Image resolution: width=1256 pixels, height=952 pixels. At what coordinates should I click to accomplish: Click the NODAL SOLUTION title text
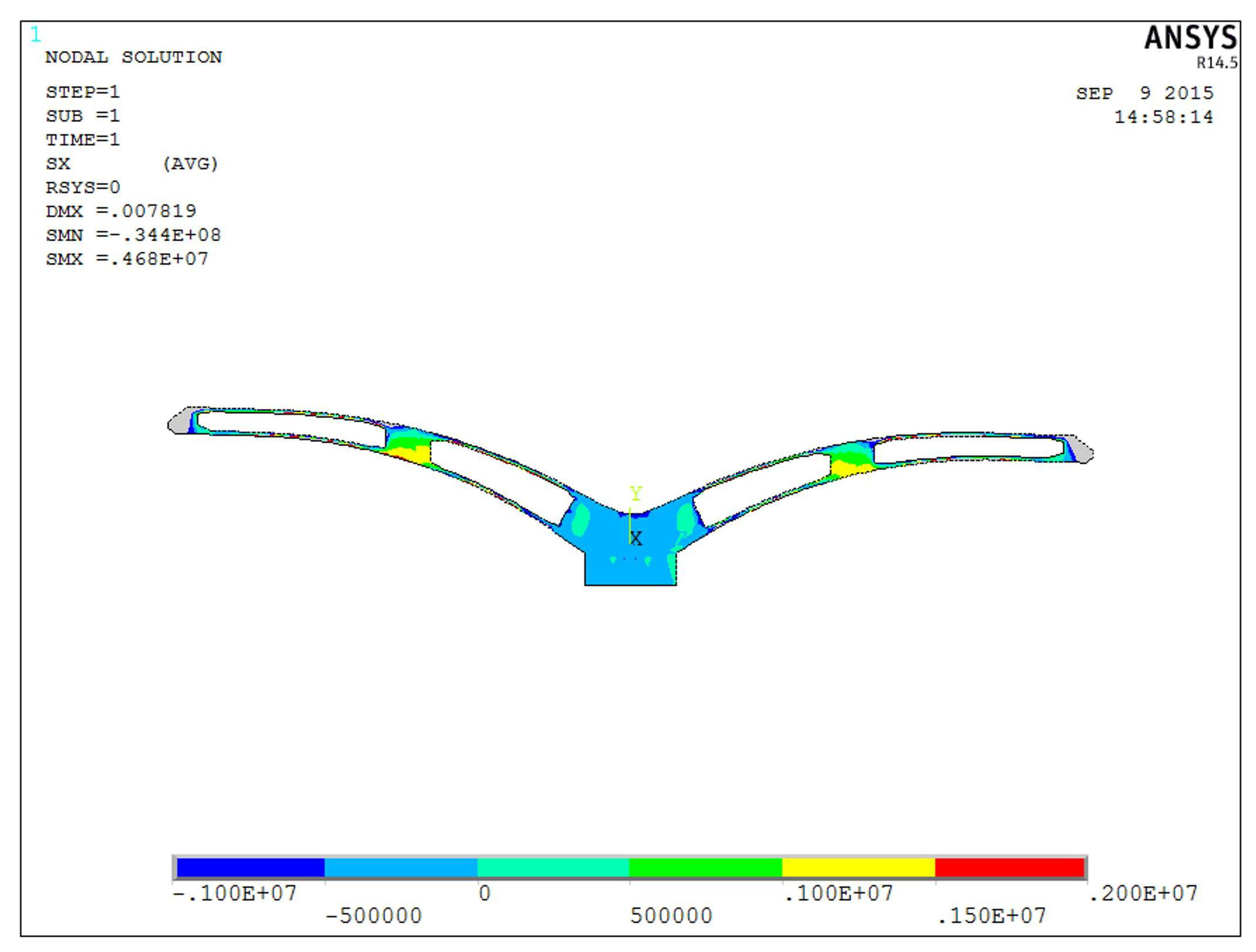point(134,58)
